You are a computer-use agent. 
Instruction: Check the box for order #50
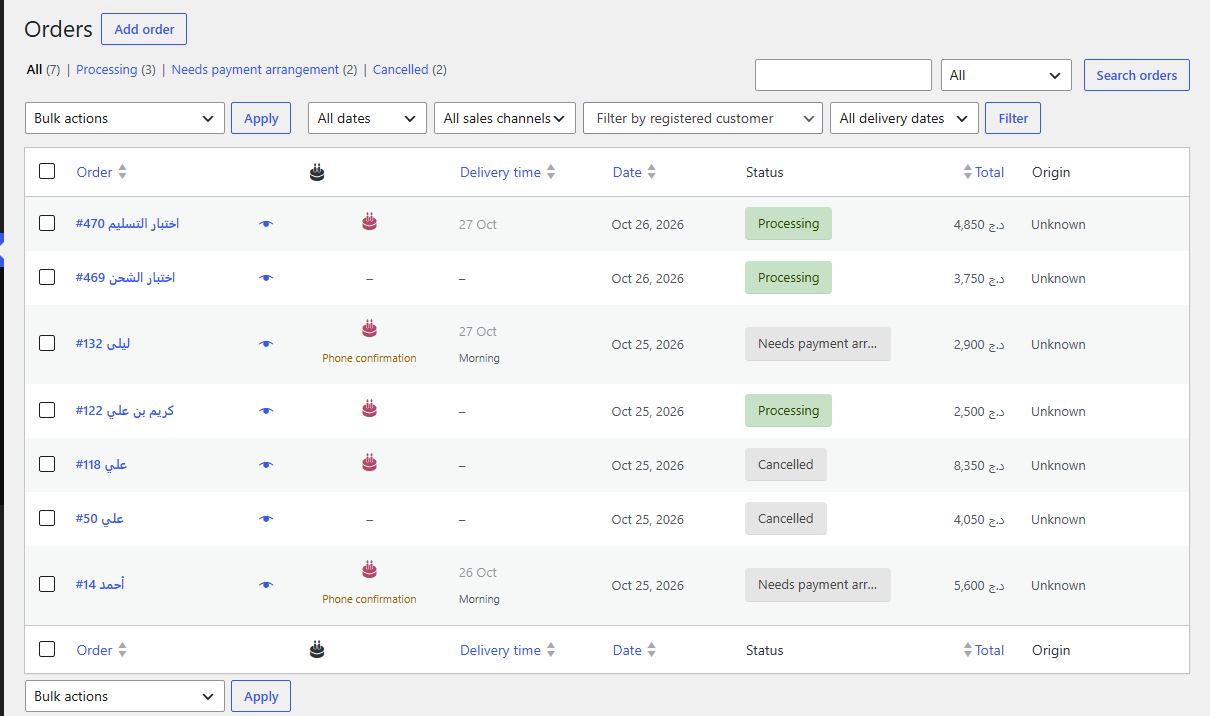47,518
